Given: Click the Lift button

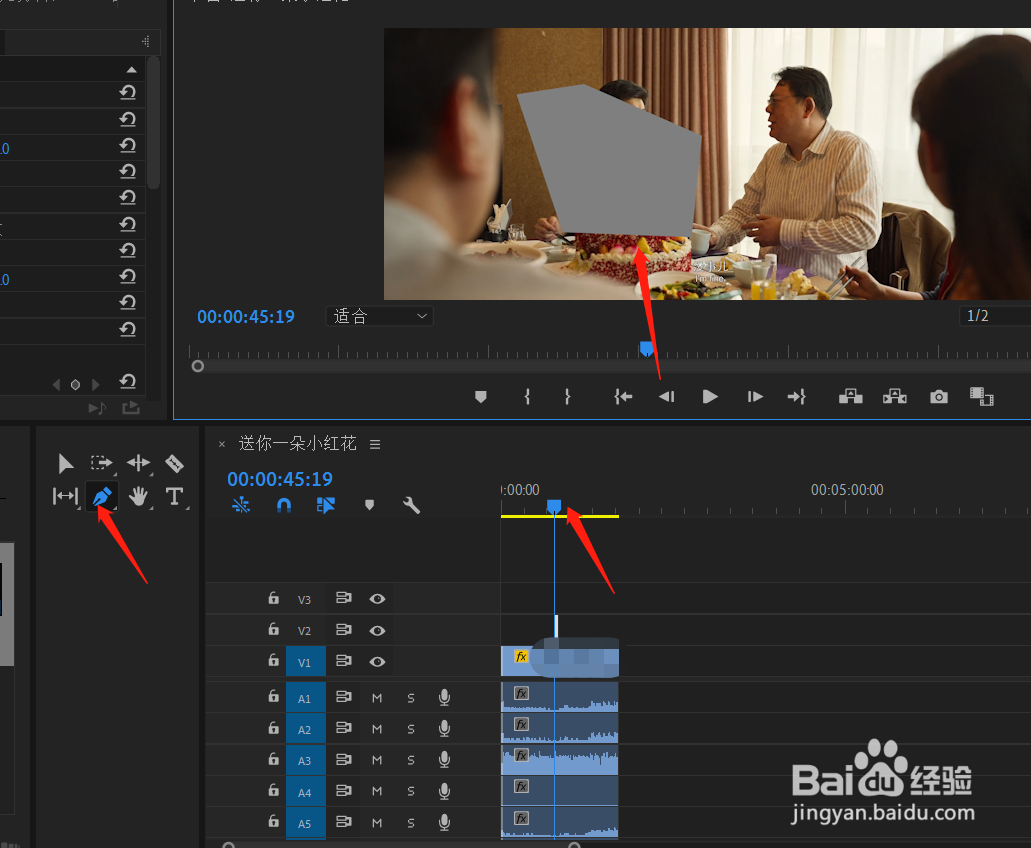Looking at the screenshot, I should [851, 396].
